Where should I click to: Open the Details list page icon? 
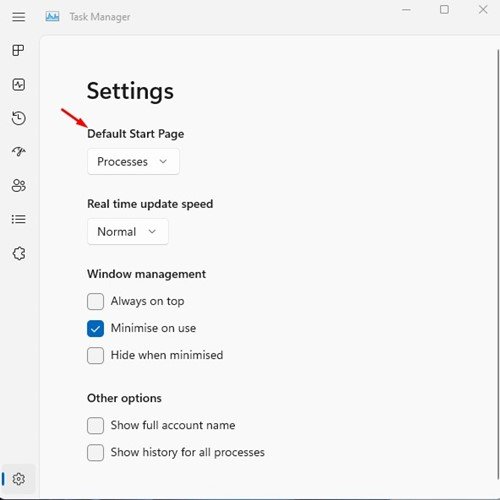pyautogui.click(x=19, y=219)
